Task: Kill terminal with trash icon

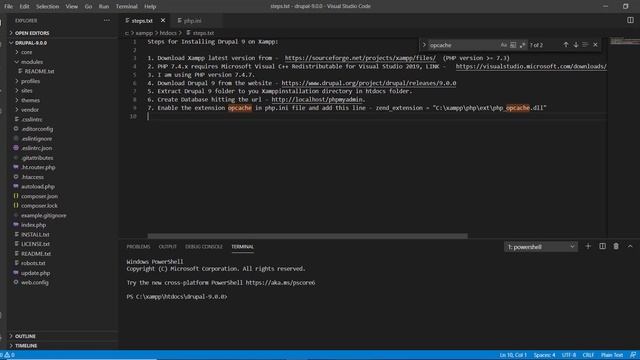Action: point(616,247)
